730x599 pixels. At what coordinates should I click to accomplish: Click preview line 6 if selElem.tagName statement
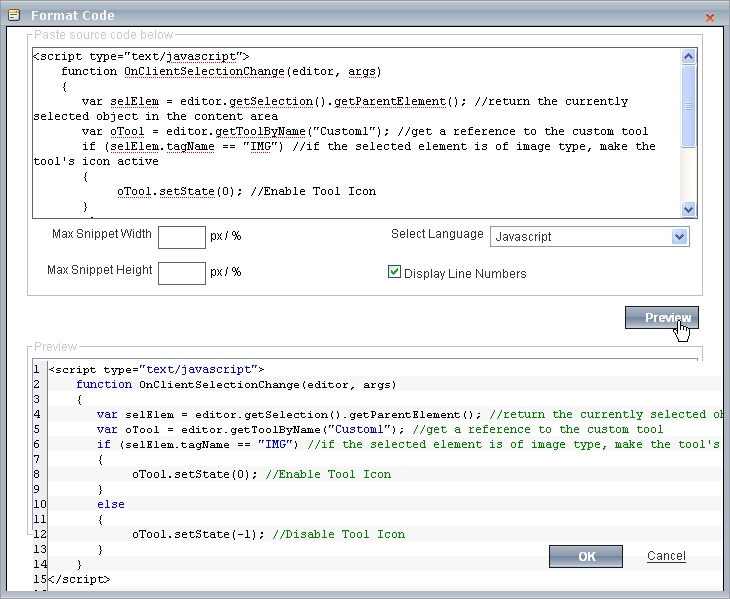(x=409, y=444)
